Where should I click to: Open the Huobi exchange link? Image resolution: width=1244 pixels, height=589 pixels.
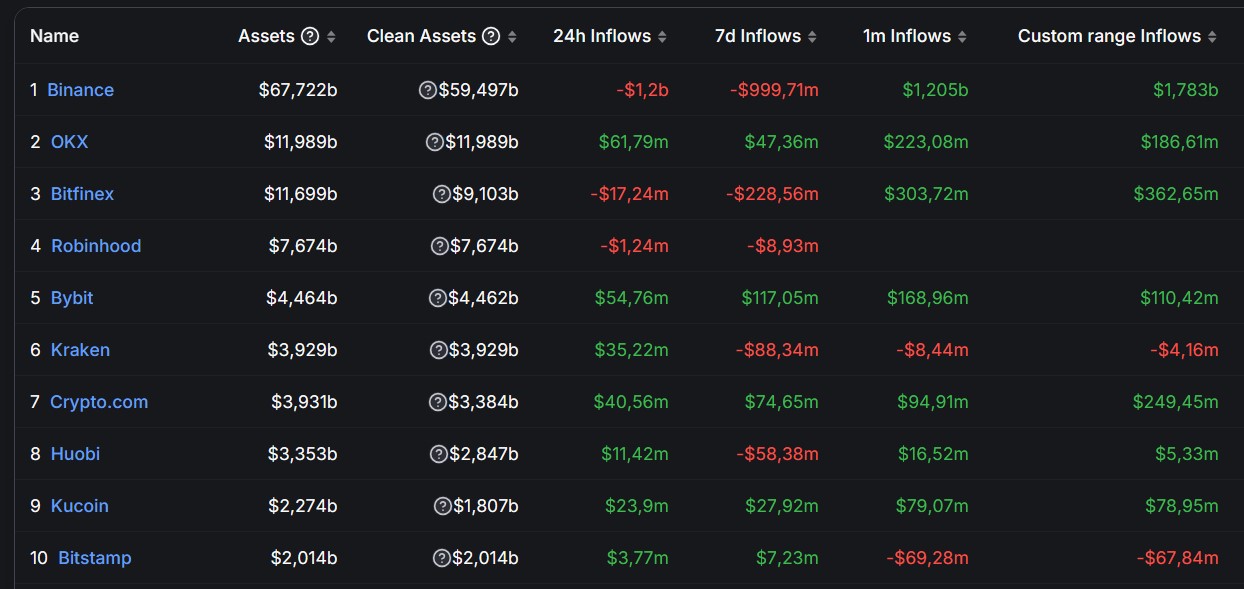pyautogui.click(x=75, y=454)
